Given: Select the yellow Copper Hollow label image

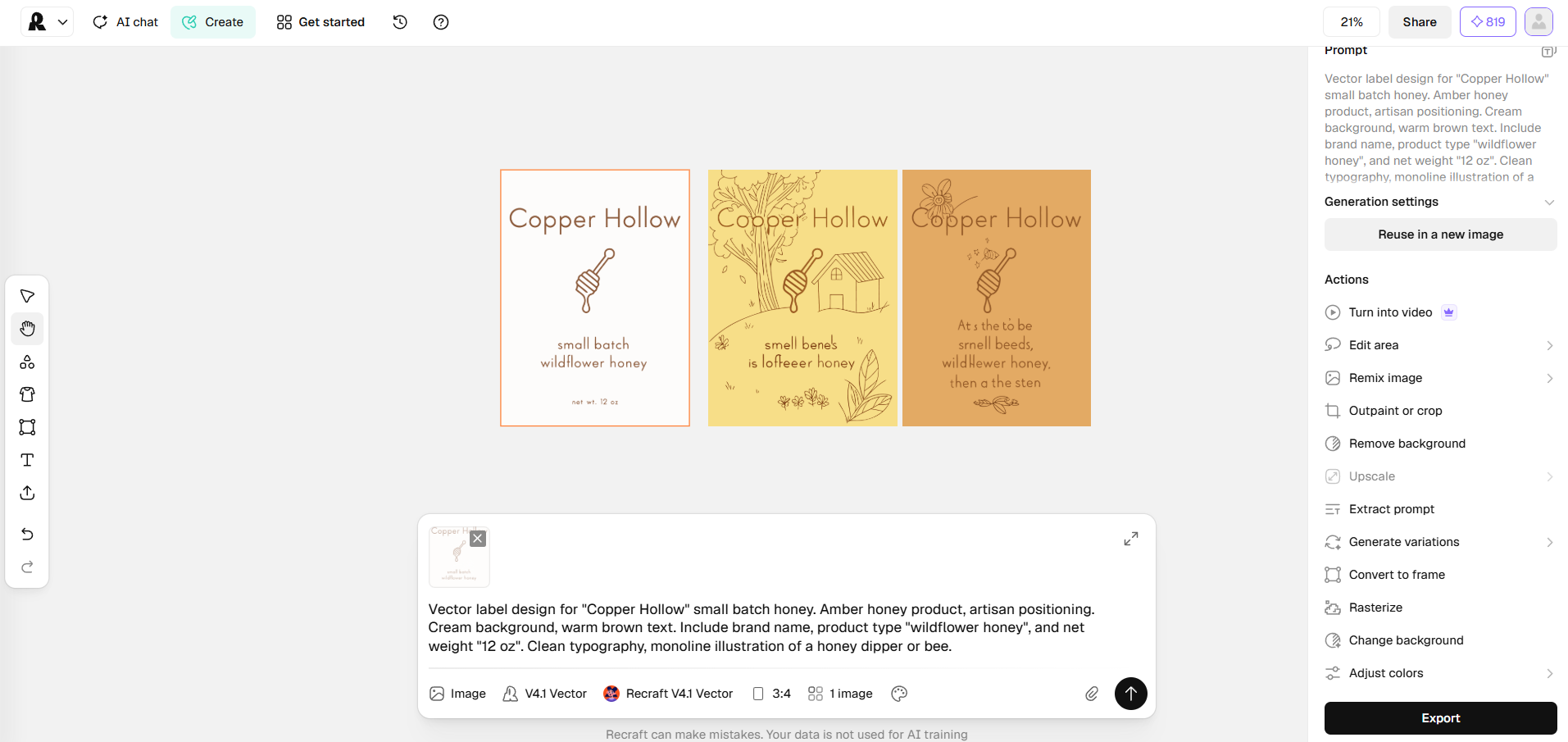Looking at the screenshot, I should (802, 298).
